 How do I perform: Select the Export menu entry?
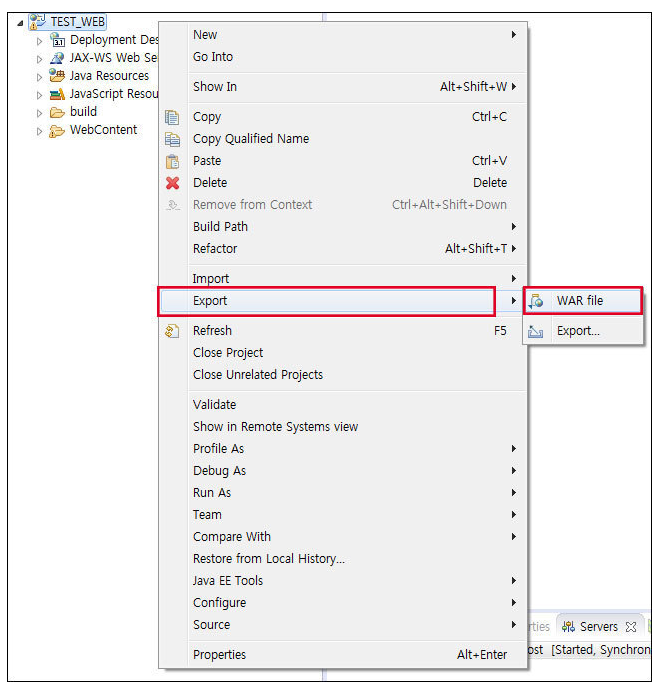click(343, 301)
